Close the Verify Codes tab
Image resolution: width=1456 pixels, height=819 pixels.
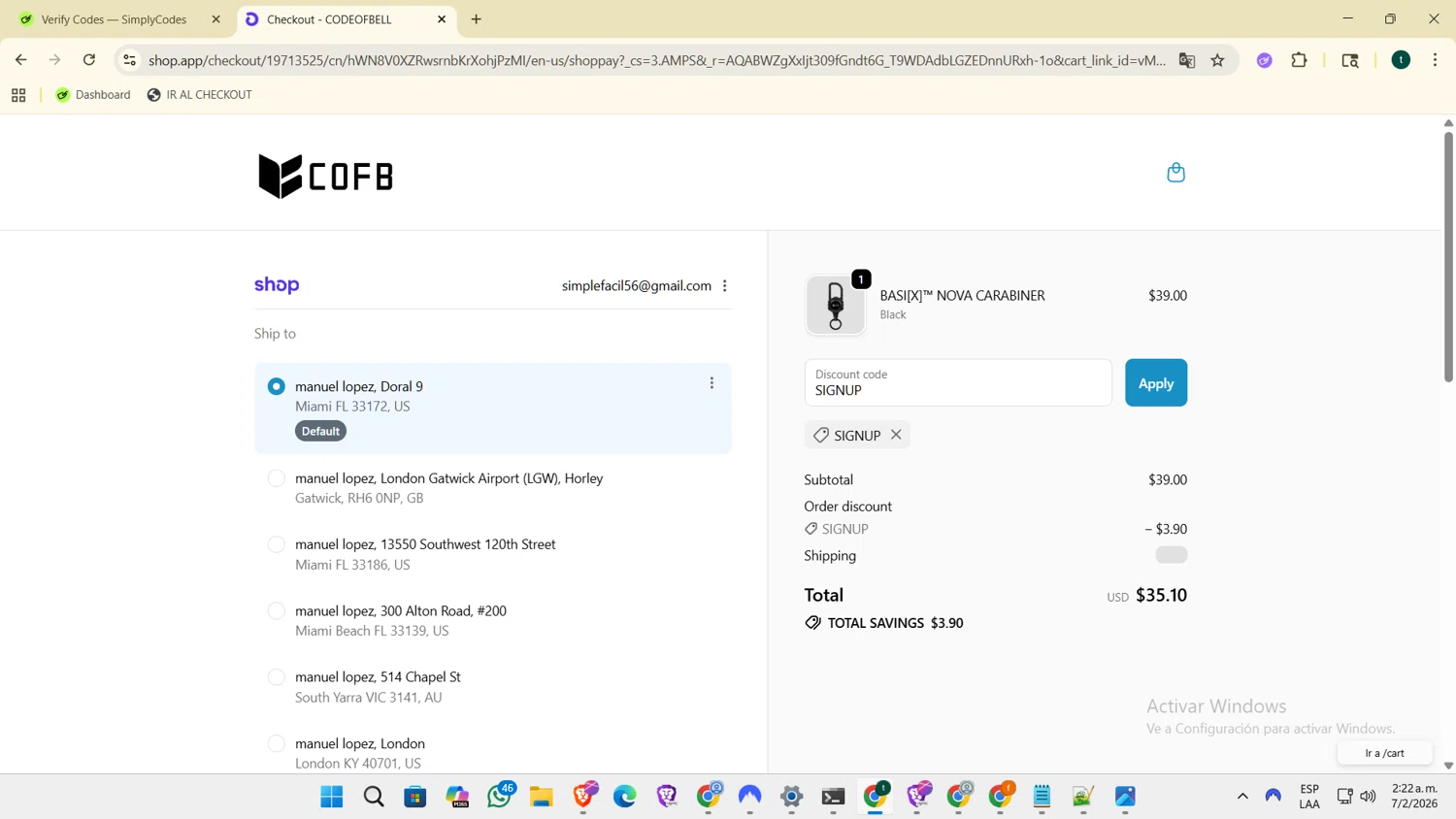(216, 19)
